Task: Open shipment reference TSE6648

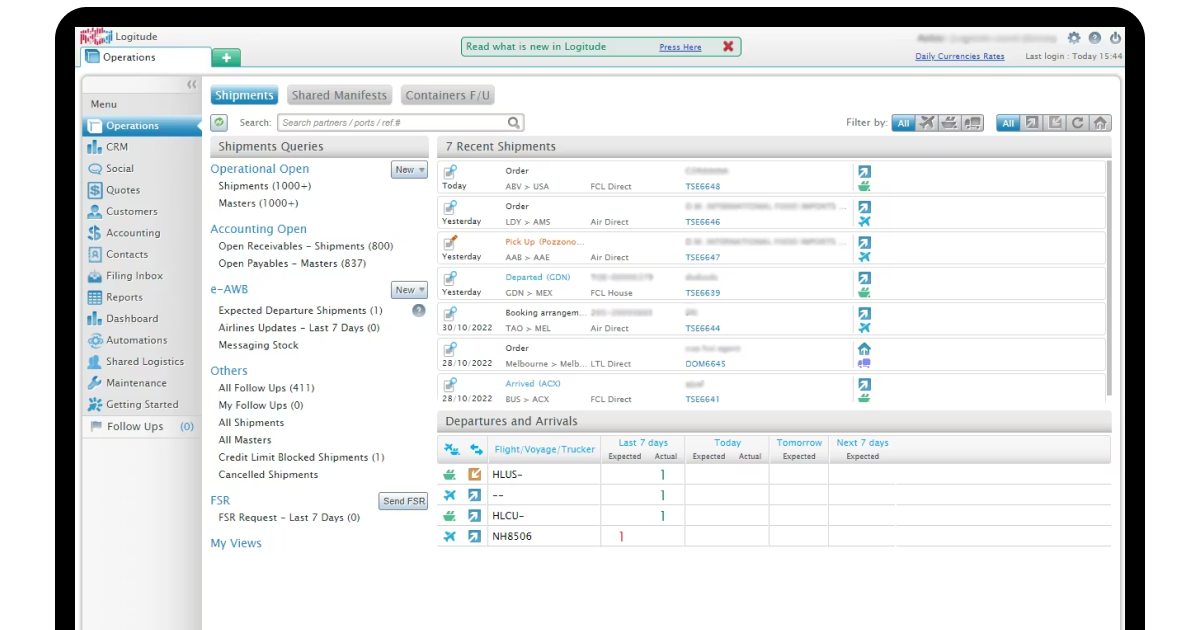Action: pos(703,187)
